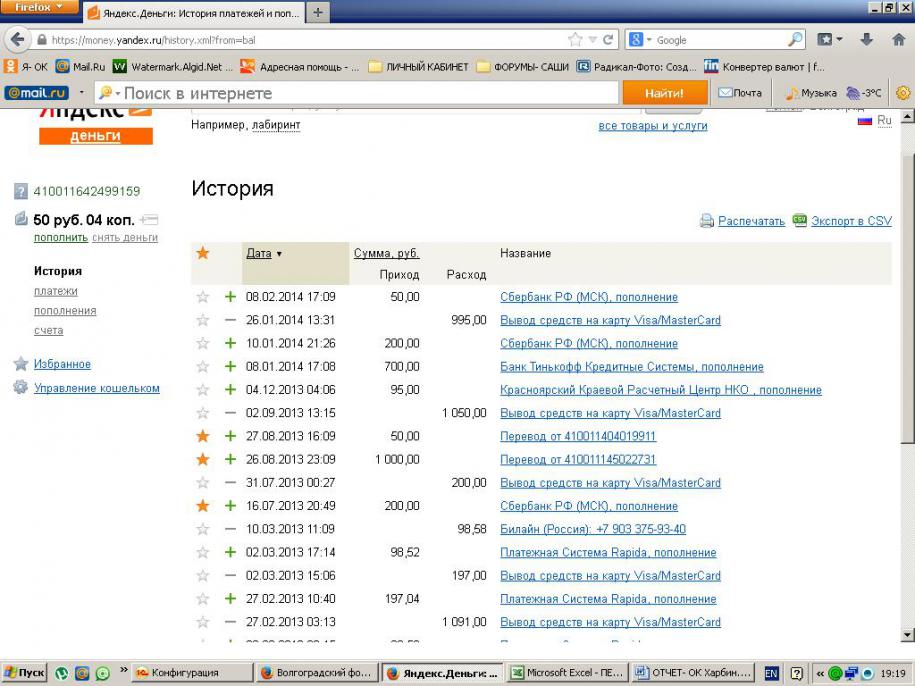The image size is (915, 686).
Task: Open Экспорт в CSV link
Action: 851,220
